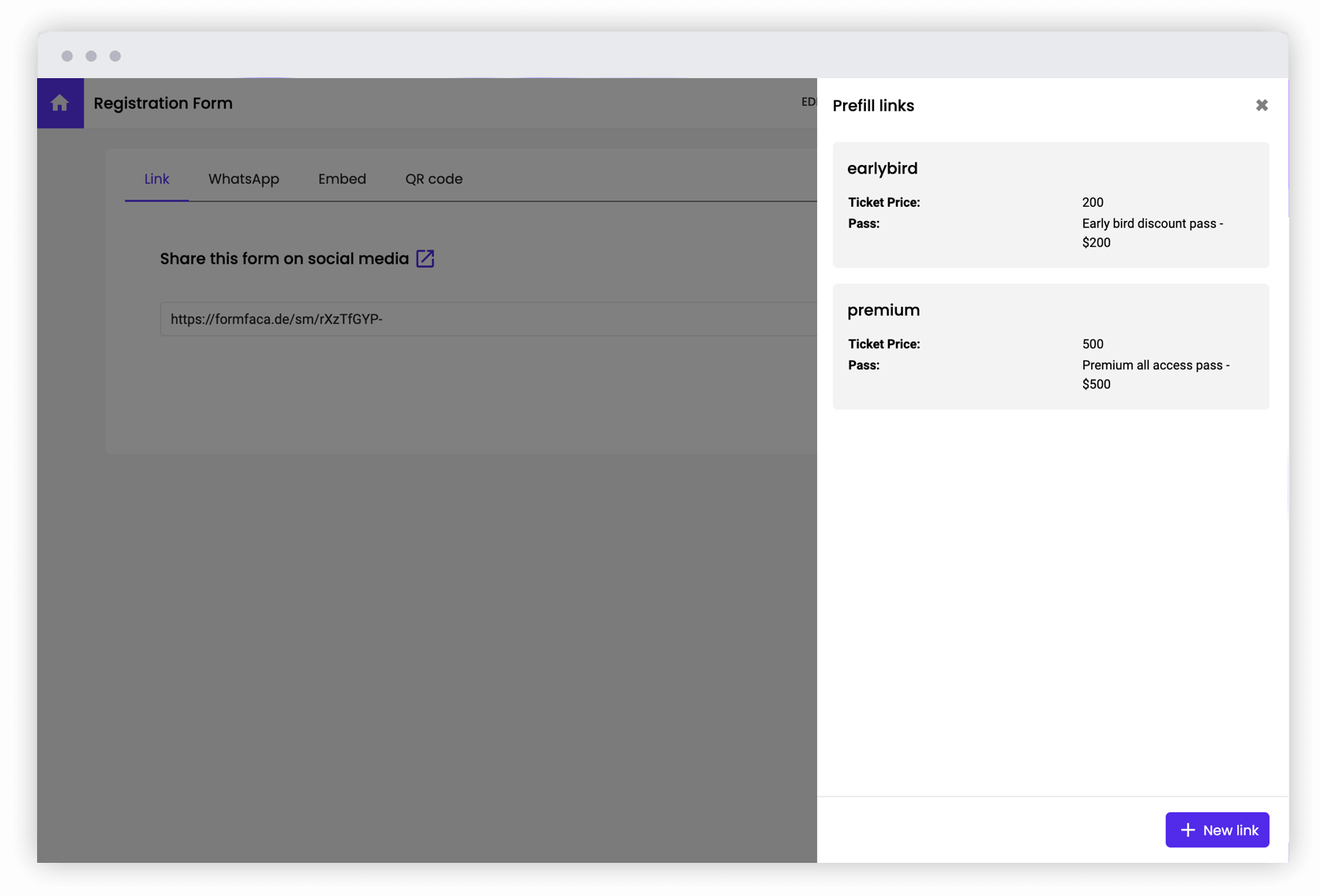Click the EDIT label in the toolbar
This screenshot has height=896, width=1320.
click(x=808, y=102)
